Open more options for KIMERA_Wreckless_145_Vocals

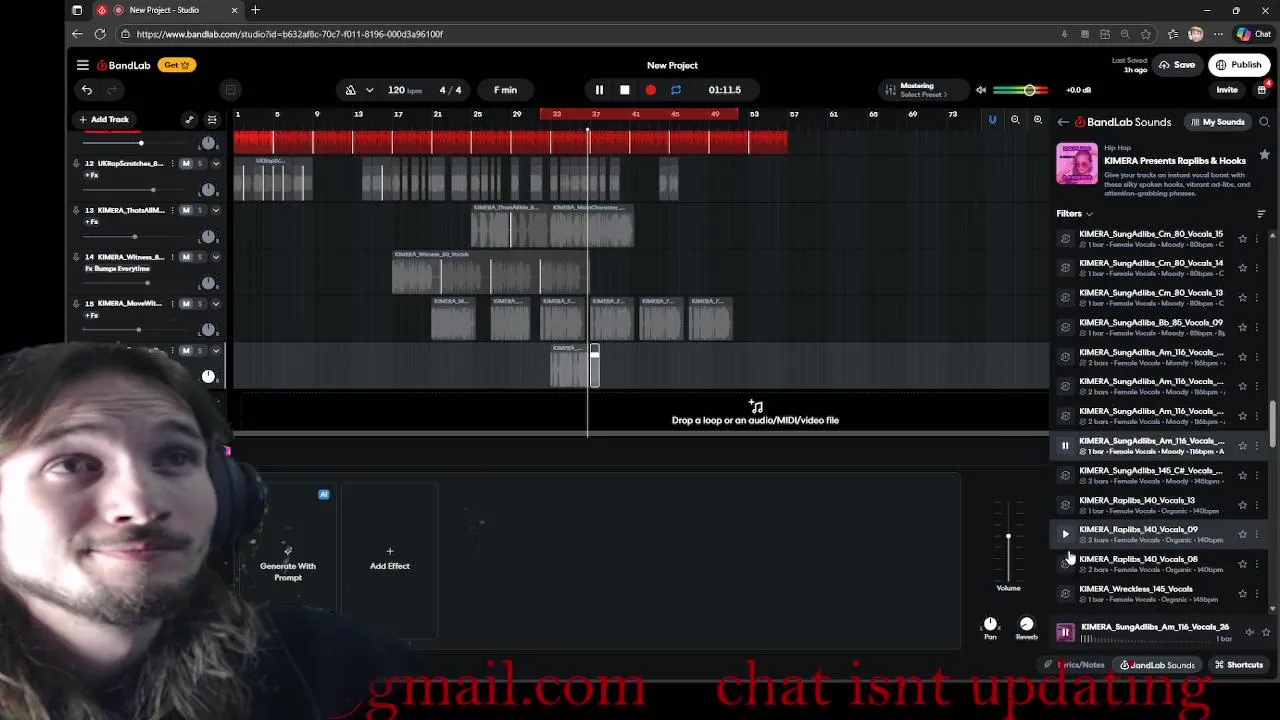tap(1257, 594)
